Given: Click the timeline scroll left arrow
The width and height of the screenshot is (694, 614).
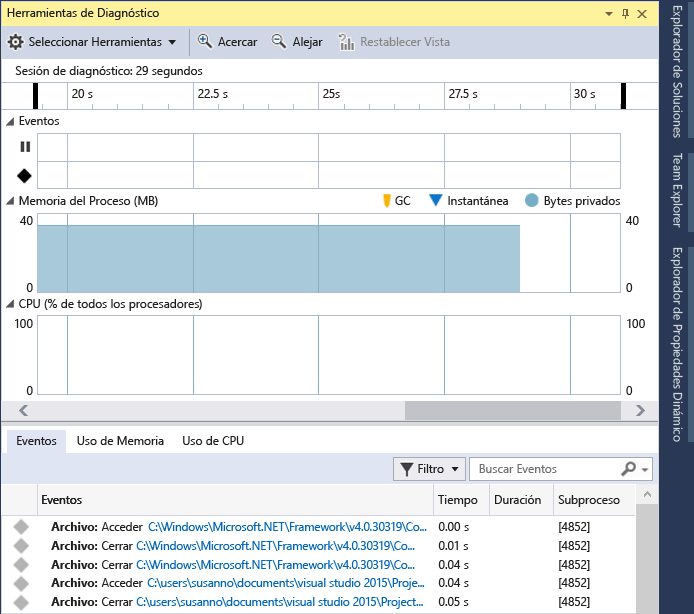Looking at the screenshot, I should [x=24, y=411].
